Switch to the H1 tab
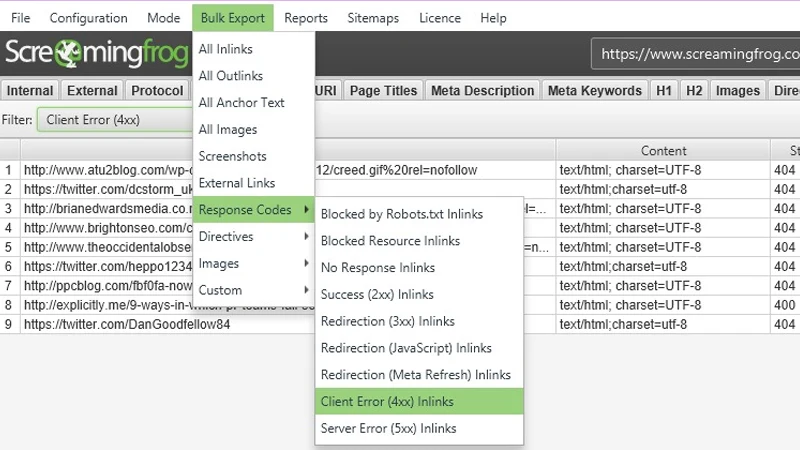This screenshot has height=450, width=800. 664,91
